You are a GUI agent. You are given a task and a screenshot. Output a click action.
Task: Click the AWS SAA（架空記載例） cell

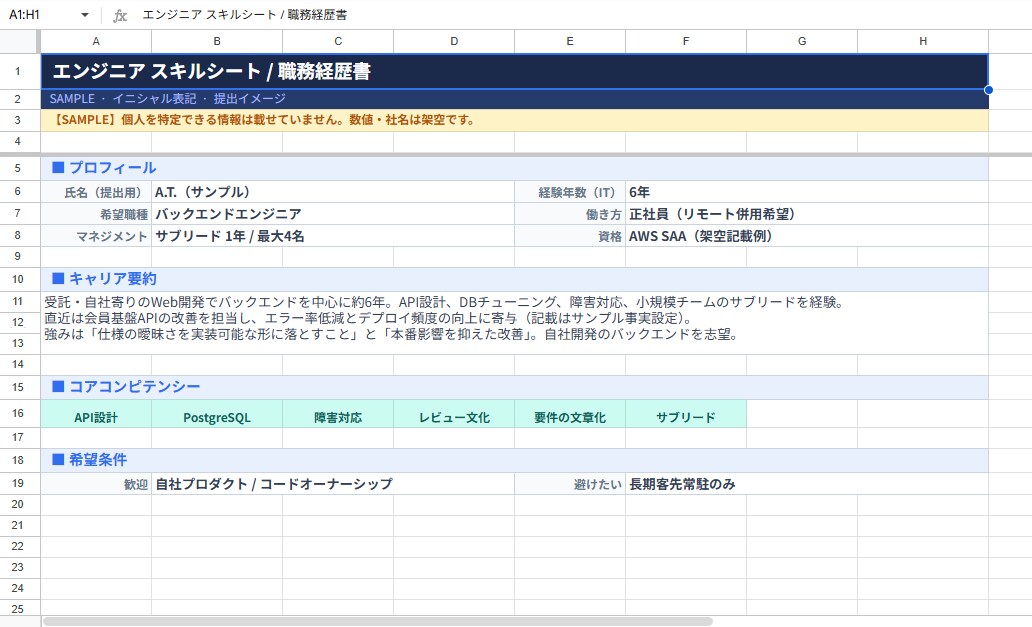(807, 236)
